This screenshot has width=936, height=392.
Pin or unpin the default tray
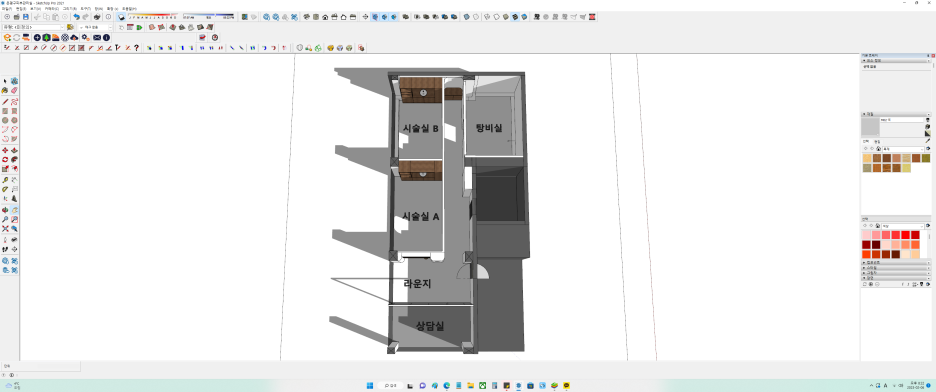coord(928,55)
